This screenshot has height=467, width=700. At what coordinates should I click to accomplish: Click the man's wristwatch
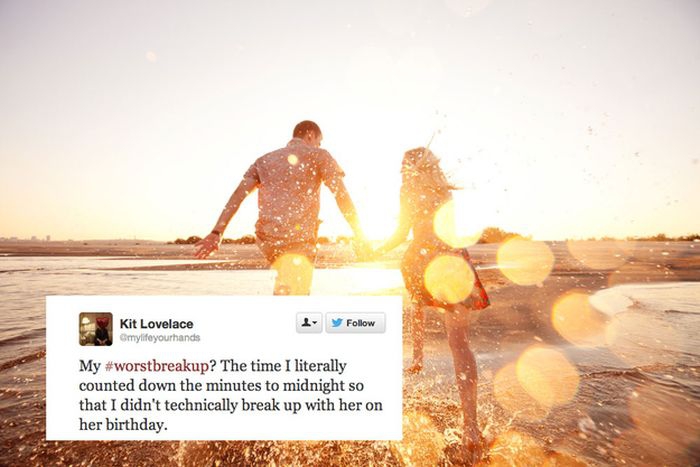point(217,233)
